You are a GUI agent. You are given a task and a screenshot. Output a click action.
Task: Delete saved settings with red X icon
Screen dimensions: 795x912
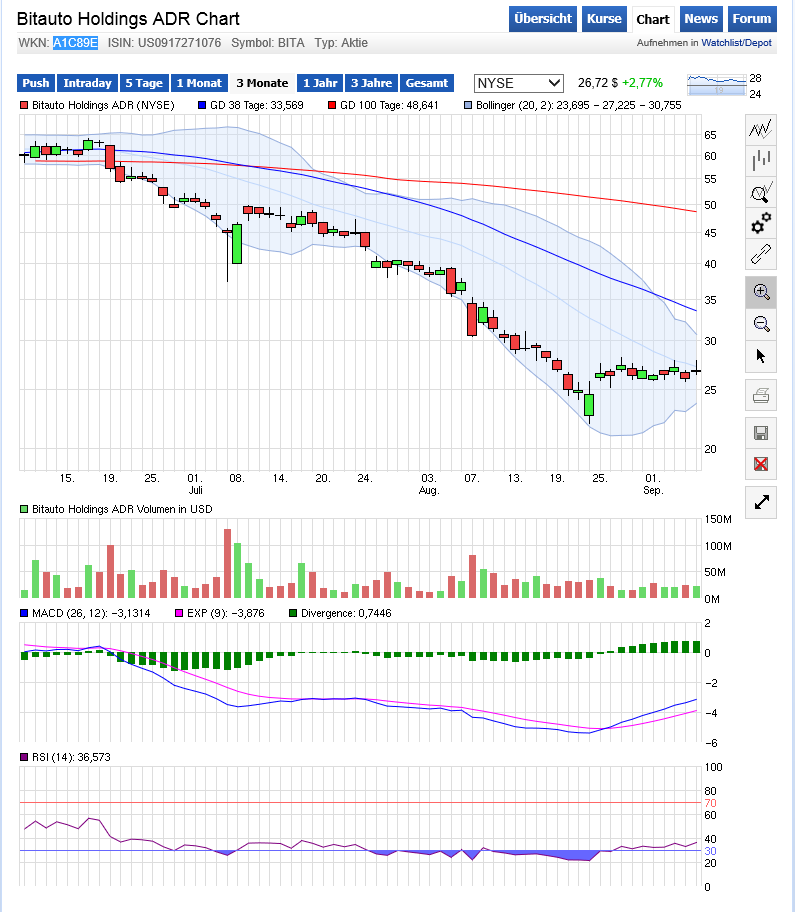pyautogui.click(x=761, y=464)
